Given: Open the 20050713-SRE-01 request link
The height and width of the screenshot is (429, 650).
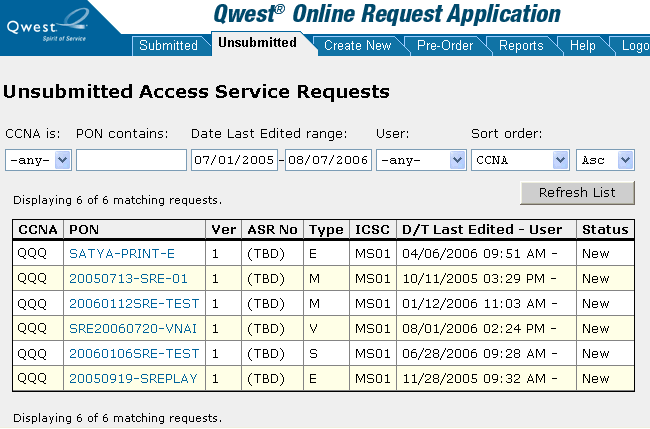Looking at the screenshot, I should 129,279.
